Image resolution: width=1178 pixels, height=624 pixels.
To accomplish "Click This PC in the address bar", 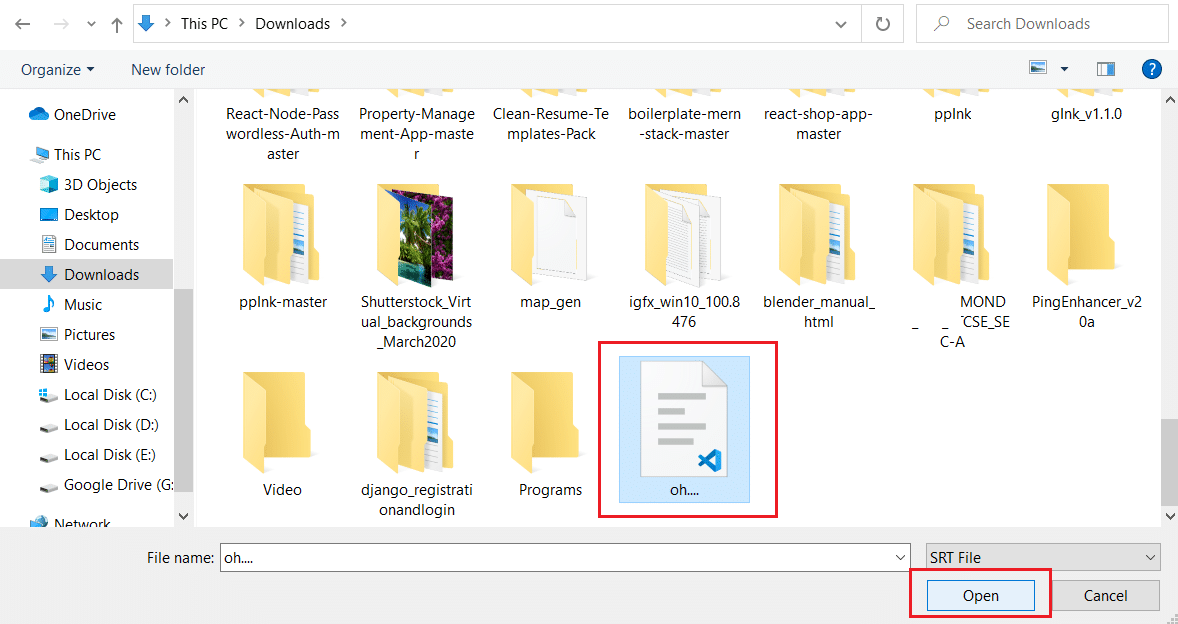I will click(204, 23).
